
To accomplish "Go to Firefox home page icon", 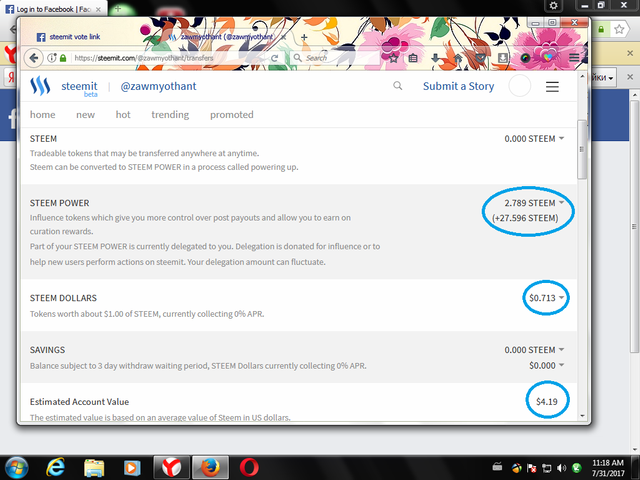I will click(x=458, y=58).
